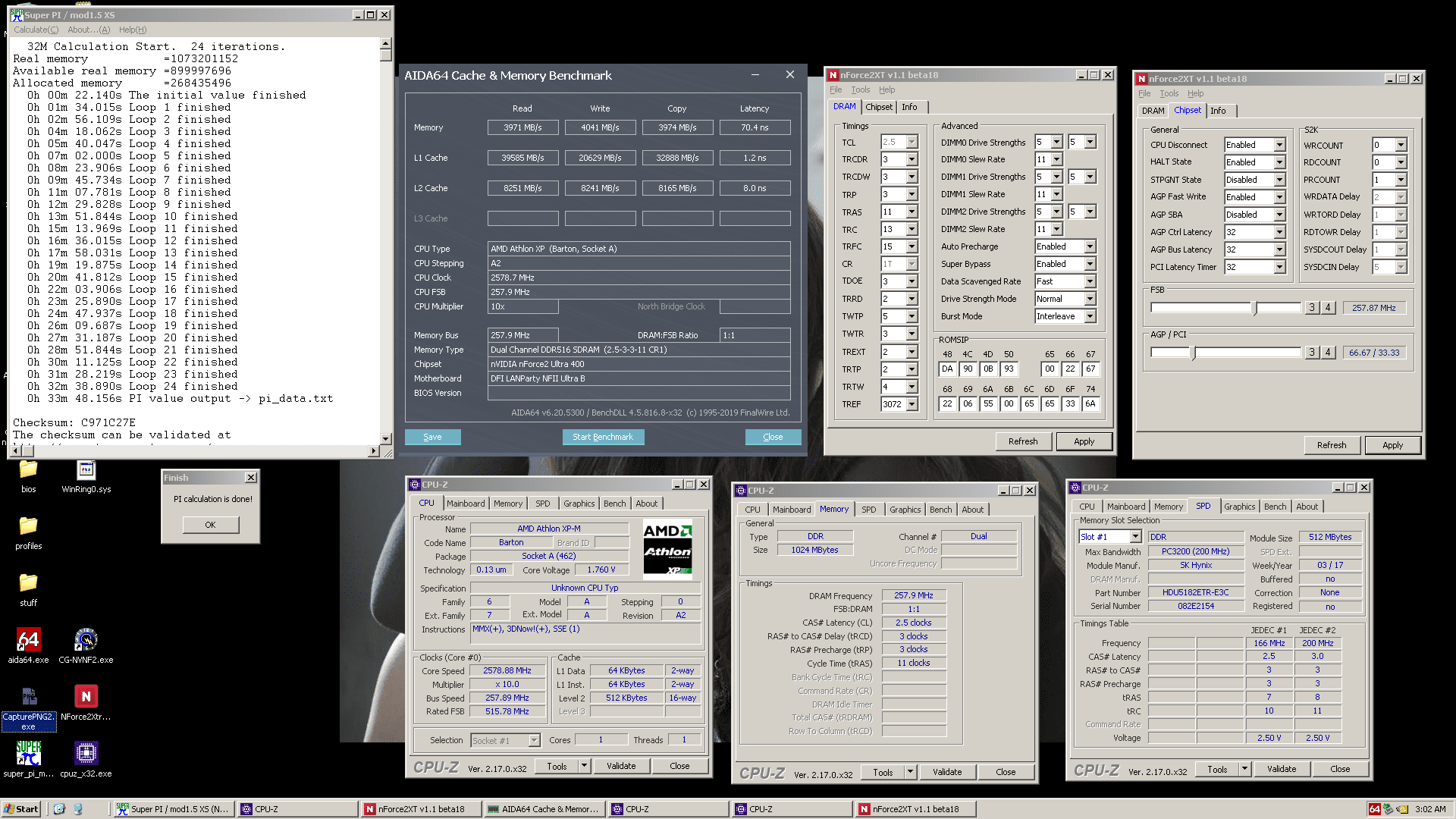This screenshot has height=819, width=1456.
Task: Open Super Bypass dropdown
Action: point(1090,264)
